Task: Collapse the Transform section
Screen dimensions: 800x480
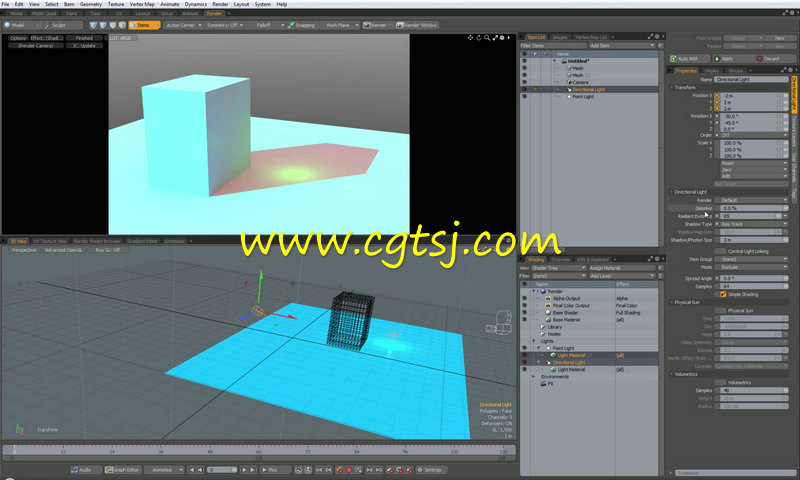Action: [672, 87]
